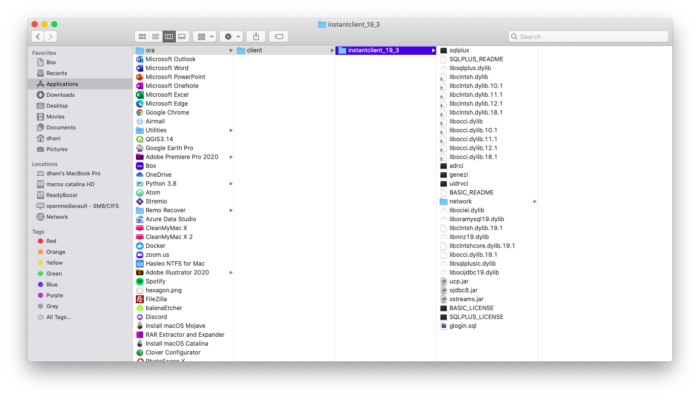This screenshot has height=398, width=700.
Task: Select Docker app icon
Action: (140, 246)
